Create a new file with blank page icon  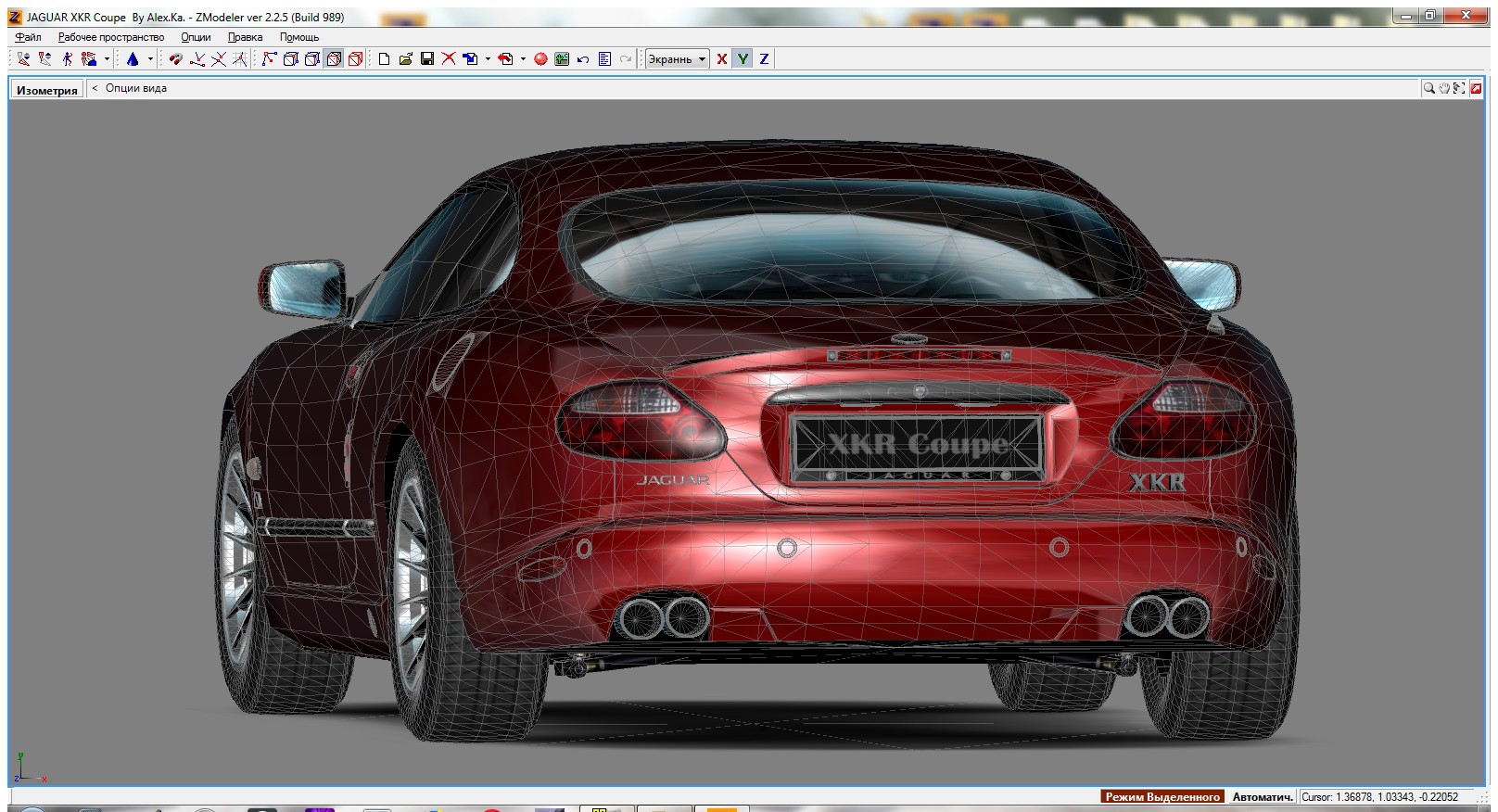pos(385,59)
